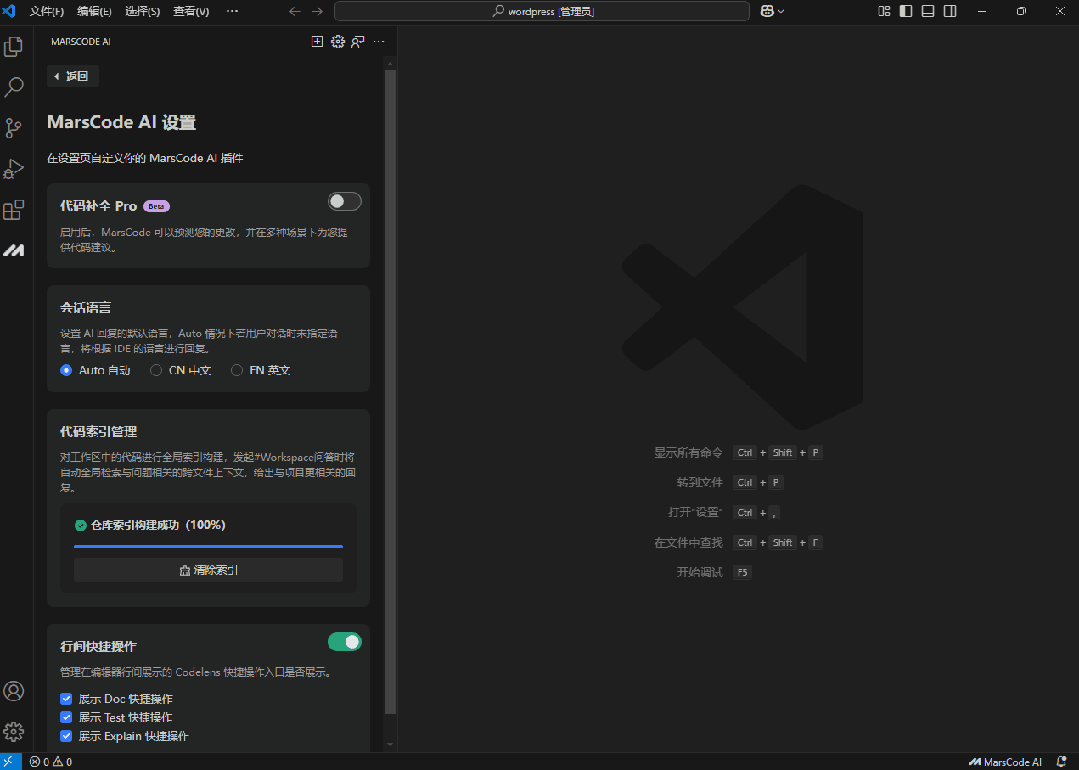Open the 选择(S) menu

(142, 11)
